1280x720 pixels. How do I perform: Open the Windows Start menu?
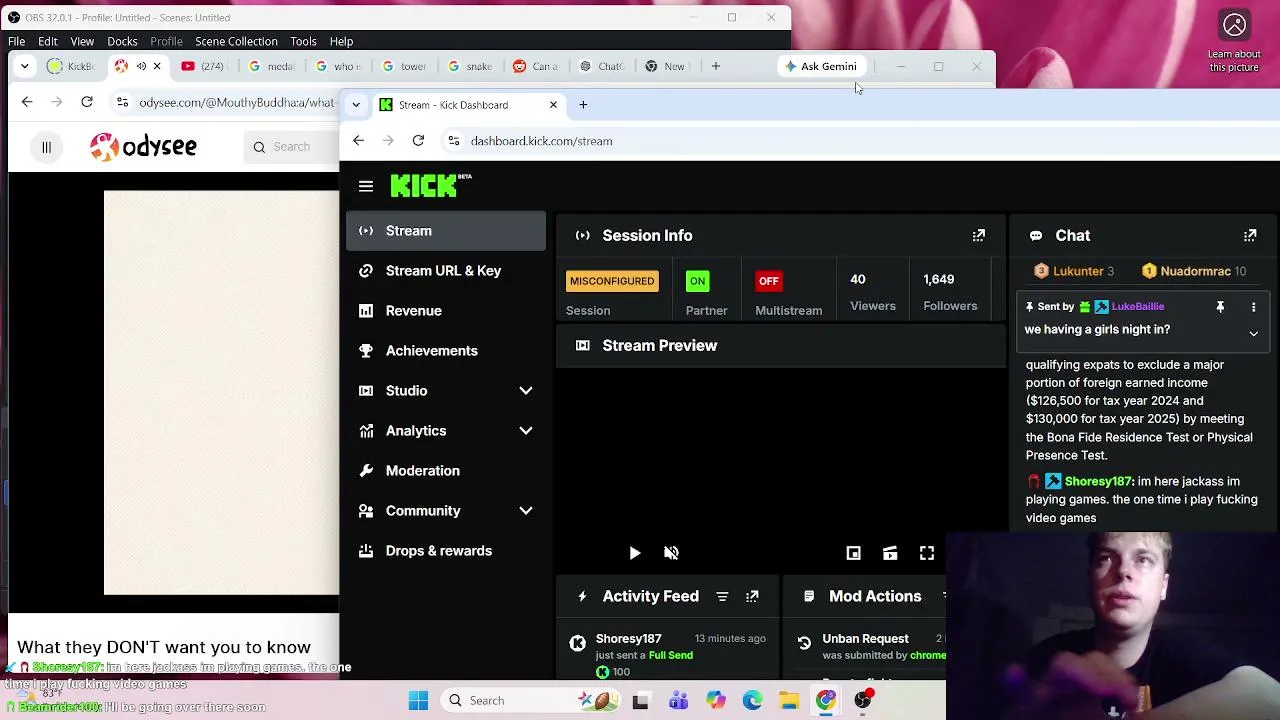(x=418, y=701)
